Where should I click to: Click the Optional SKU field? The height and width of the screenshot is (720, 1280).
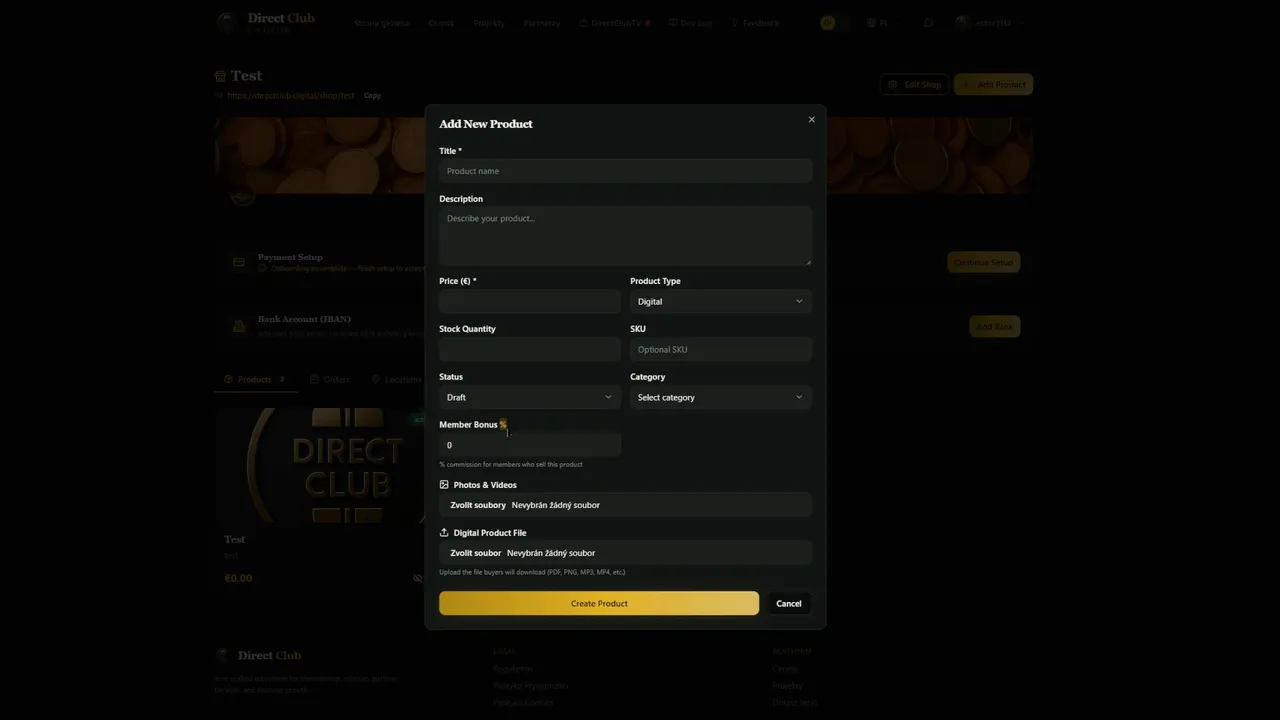[x=721, y=350]
